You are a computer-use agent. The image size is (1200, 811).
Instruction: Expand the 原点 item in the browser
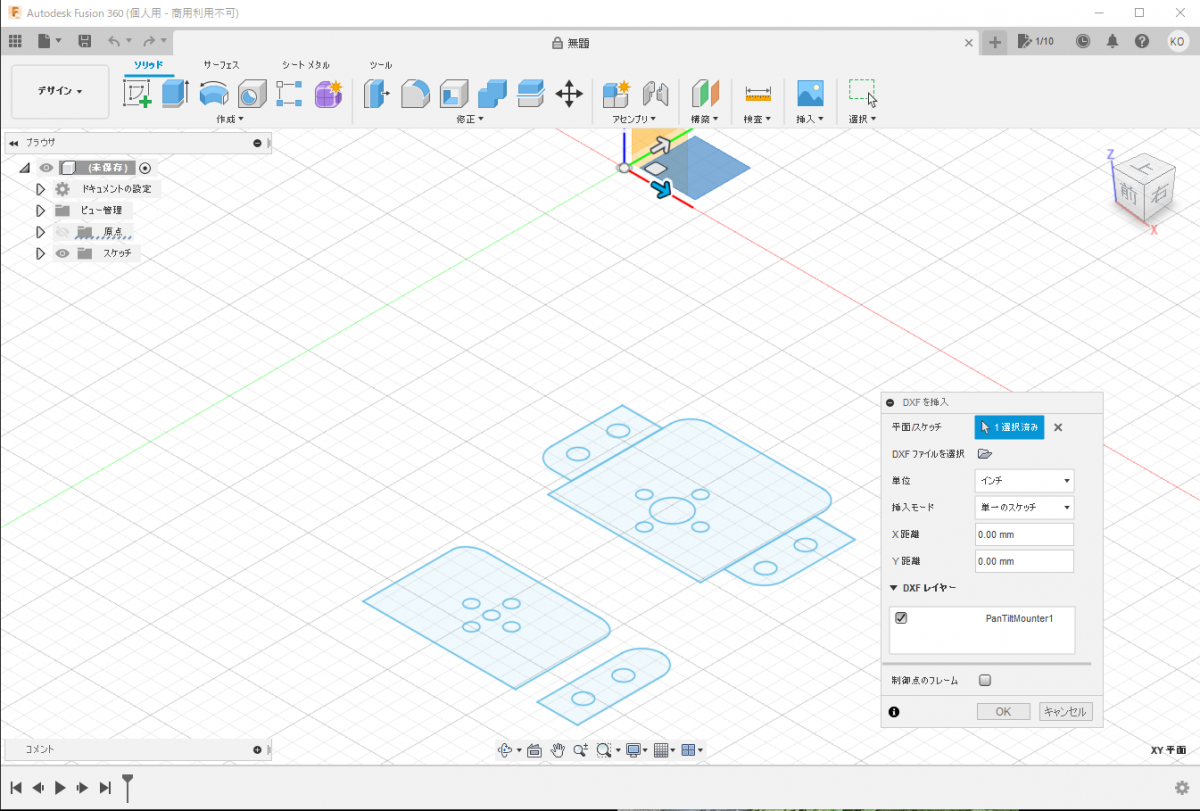(40, 231)
